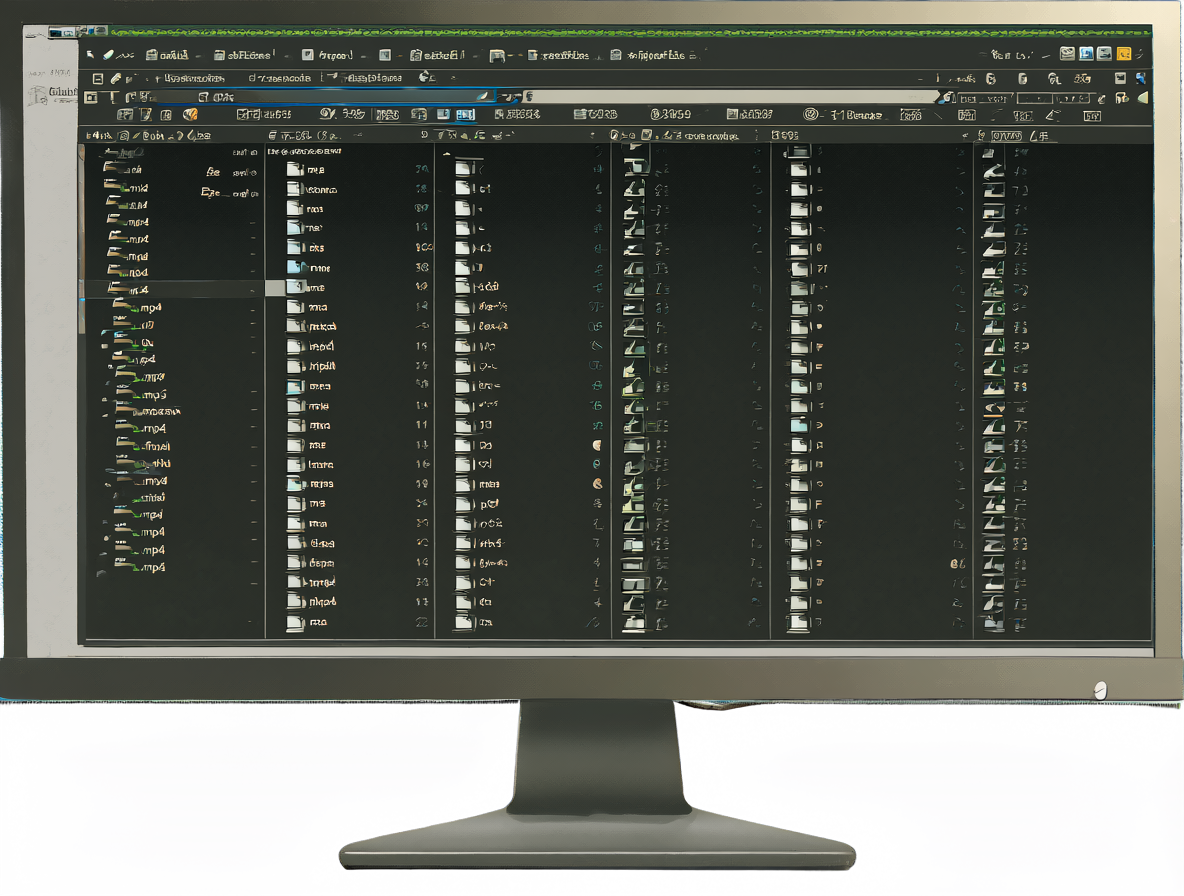Click the feather pen icon inside the address field
The height and width of the screenshot is (896, 1184).
pos(483,97)
